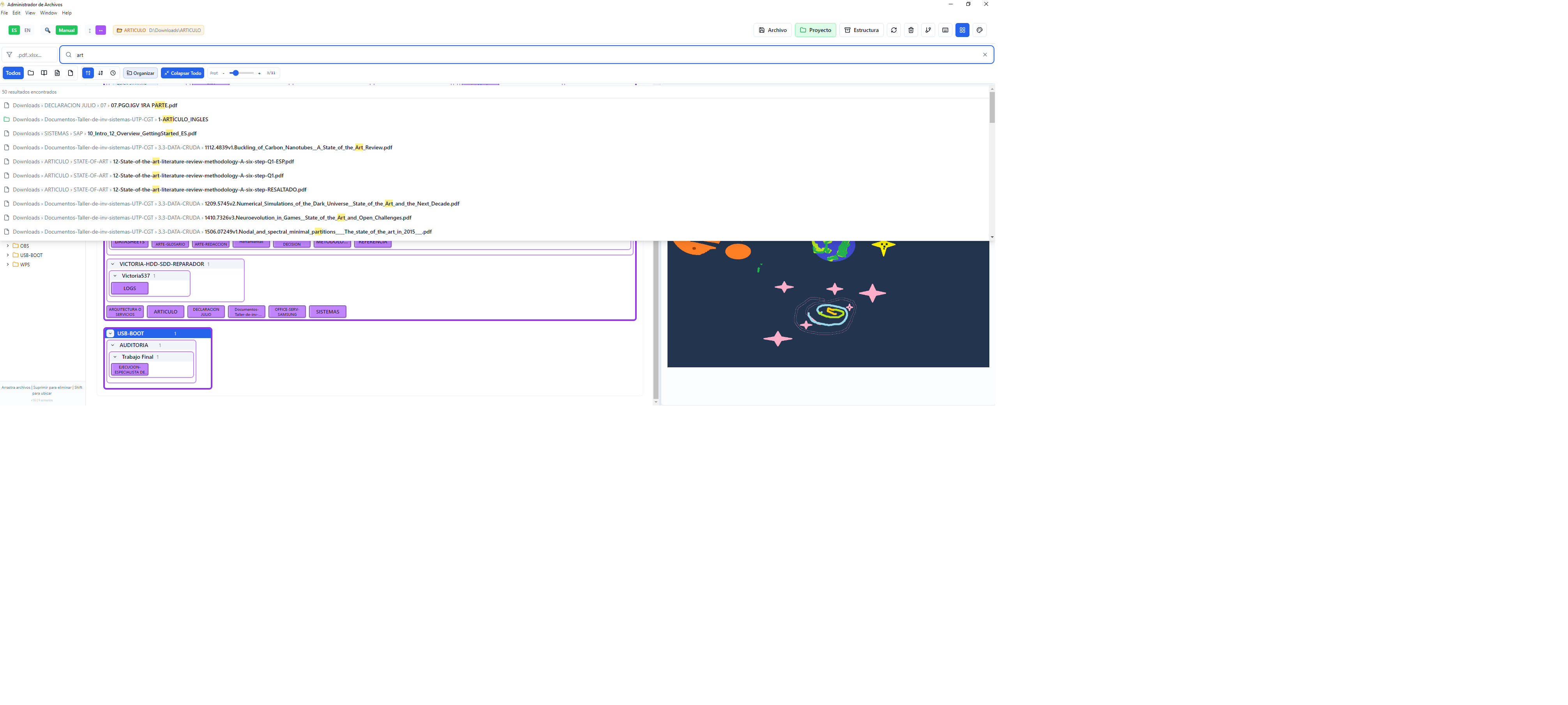This screenshot has height=705, width=1568.
Task: Collapse the VICTORIA-HDD-SDD-REPARADOR node
Action: (113, 264)
